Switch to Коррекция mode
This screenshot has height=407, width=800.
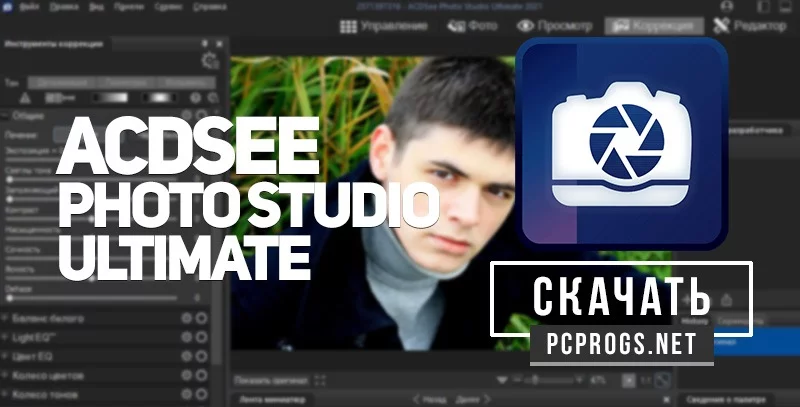[654, 26]
